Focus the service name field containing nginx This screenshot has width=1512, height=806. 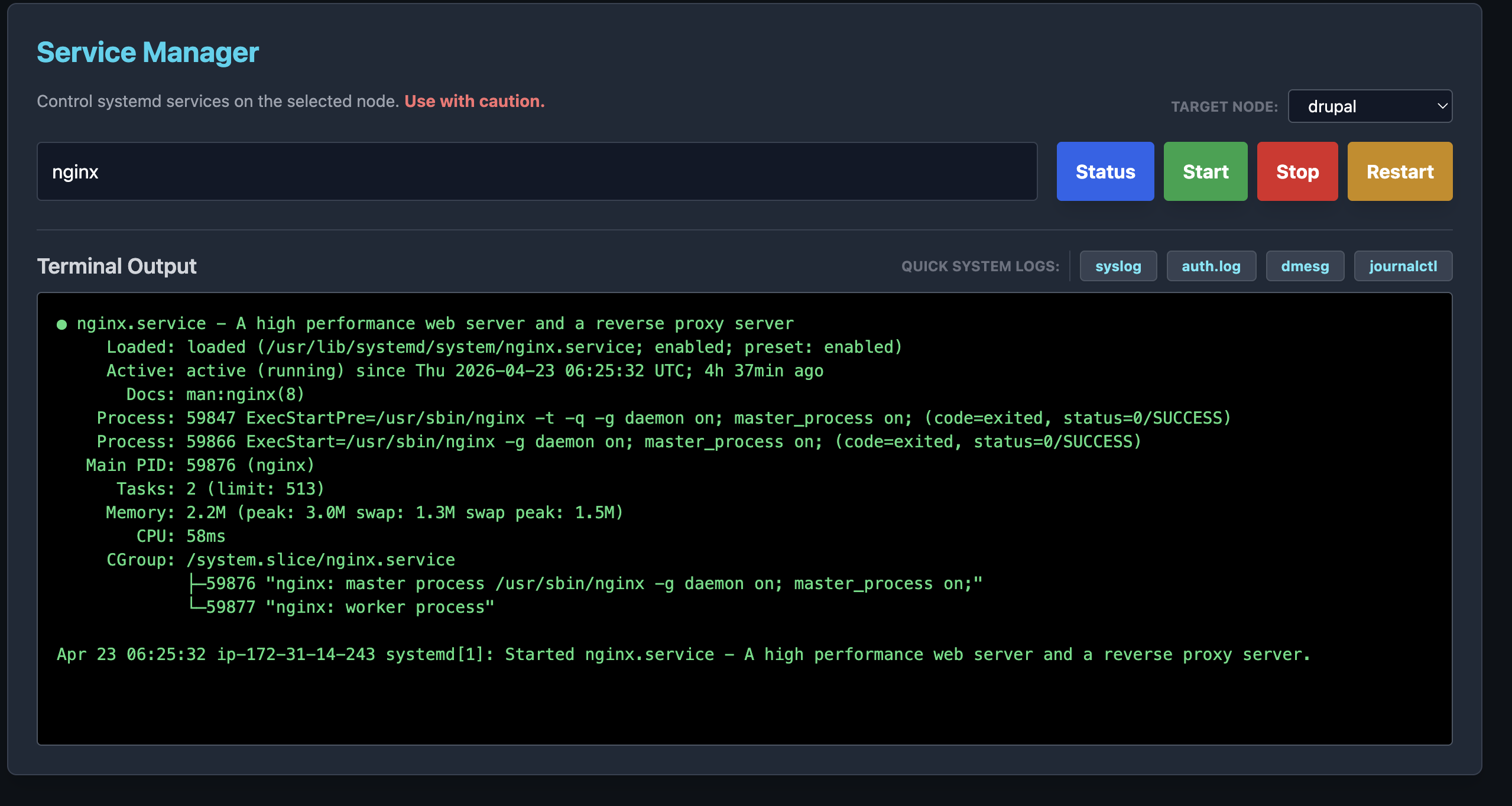tap(537, 171)
